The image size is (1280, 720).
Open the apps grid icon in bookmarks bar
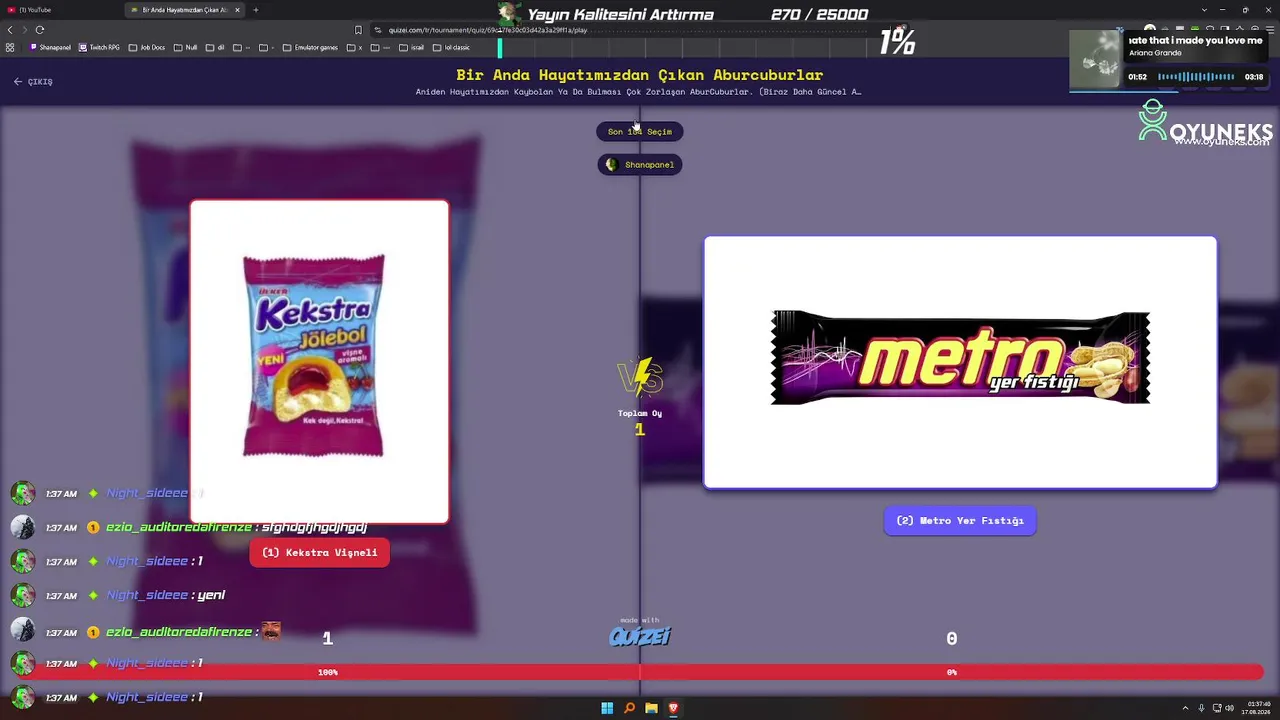pyautogui.click(x=10, y=47)
